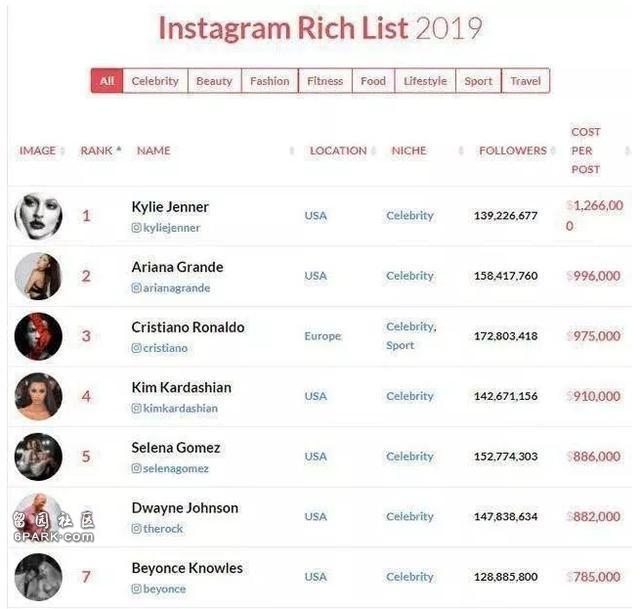Open the Europe location link

tap(322, 336)
